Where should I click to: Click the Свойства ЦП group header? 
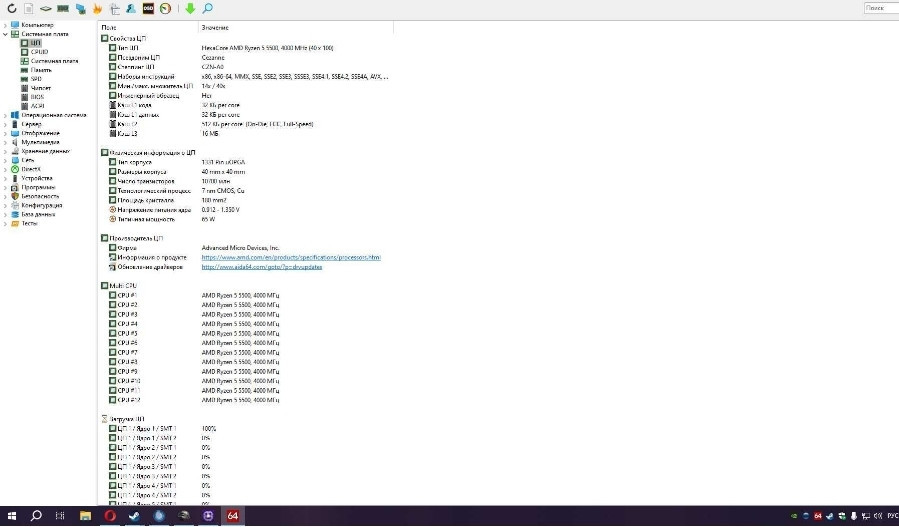pyautogui.click(x=124, y=38)
